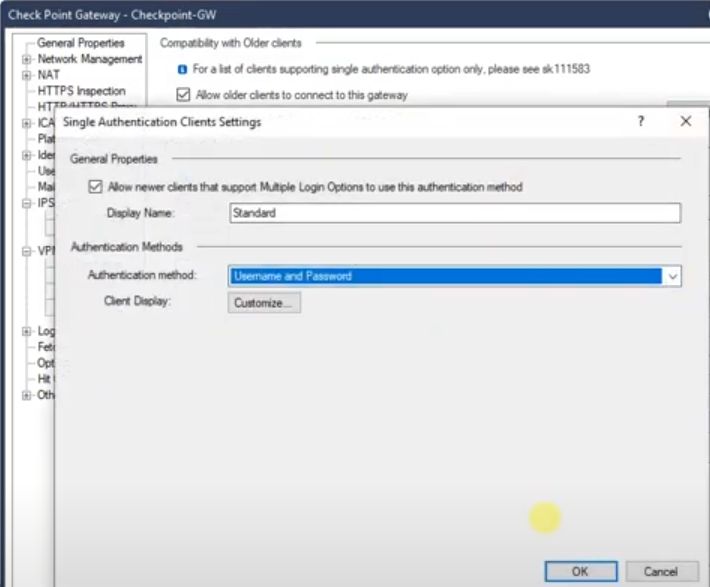The width and height of the screenshot is (710, 587).
Task: Select General Properties in gateway tree
Action: [x=81, y=43]
